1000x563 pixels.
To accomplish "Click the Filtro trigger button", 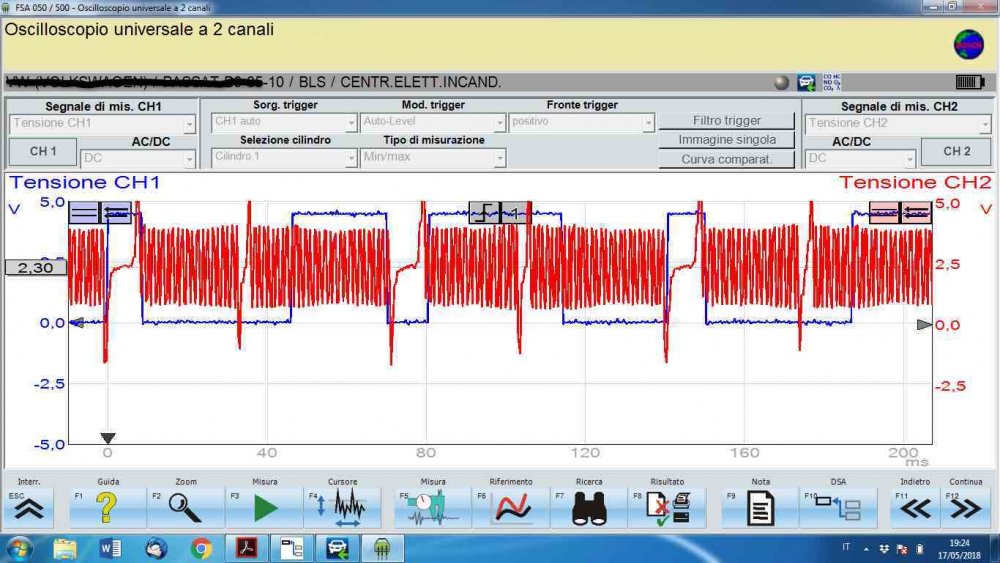I will tap(727, 121).
